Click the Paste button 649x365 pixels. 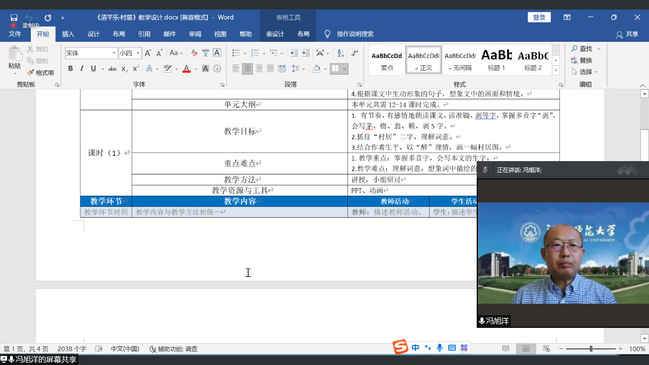(x=14, y=59)
